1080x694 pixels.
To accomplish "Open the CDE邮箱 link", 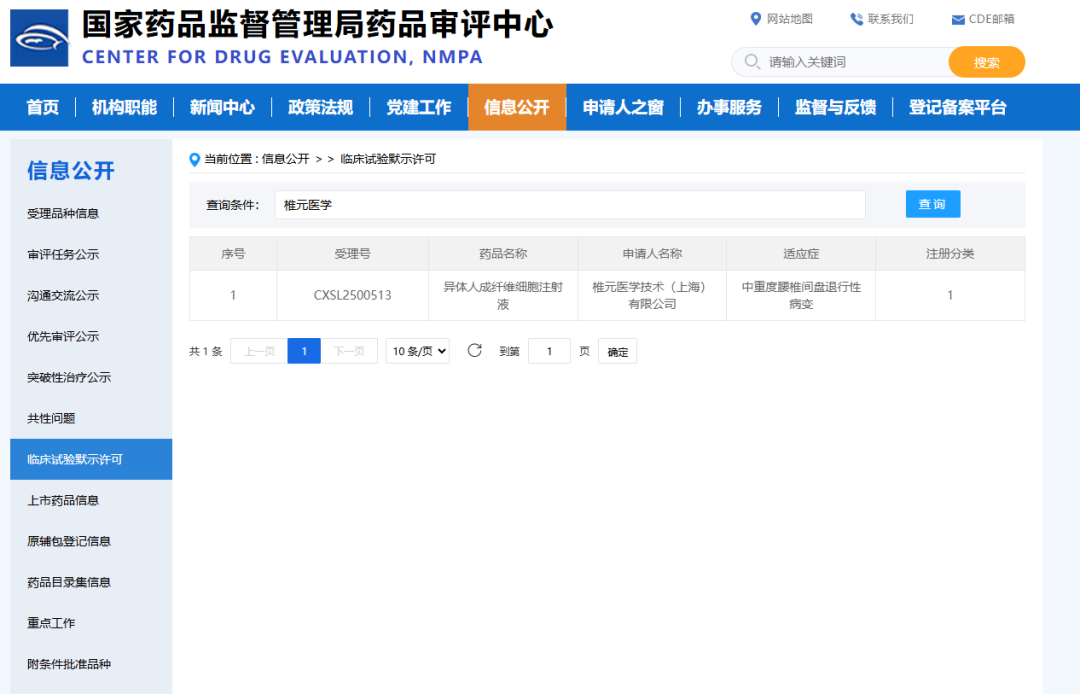I will click(991, 19).
